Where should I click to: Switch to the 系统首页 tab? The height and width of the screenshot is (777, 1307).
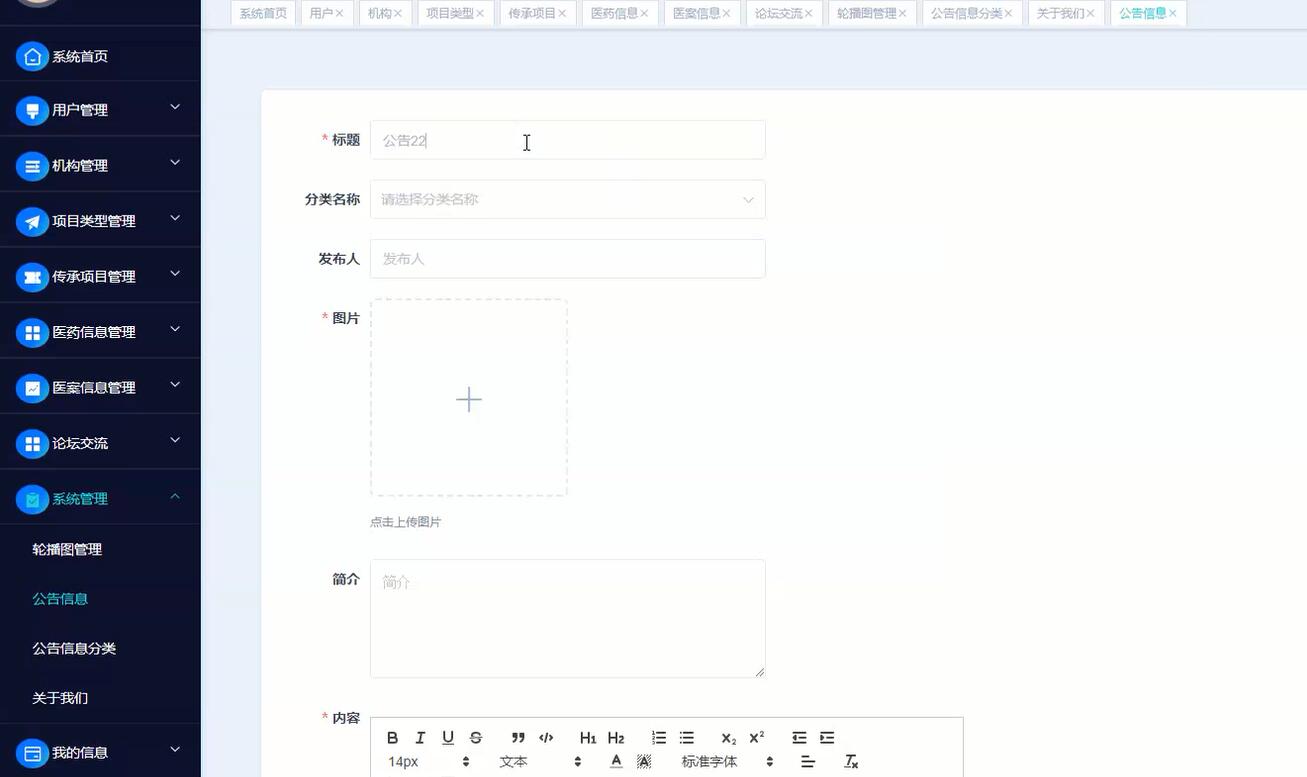coord(262,13)
